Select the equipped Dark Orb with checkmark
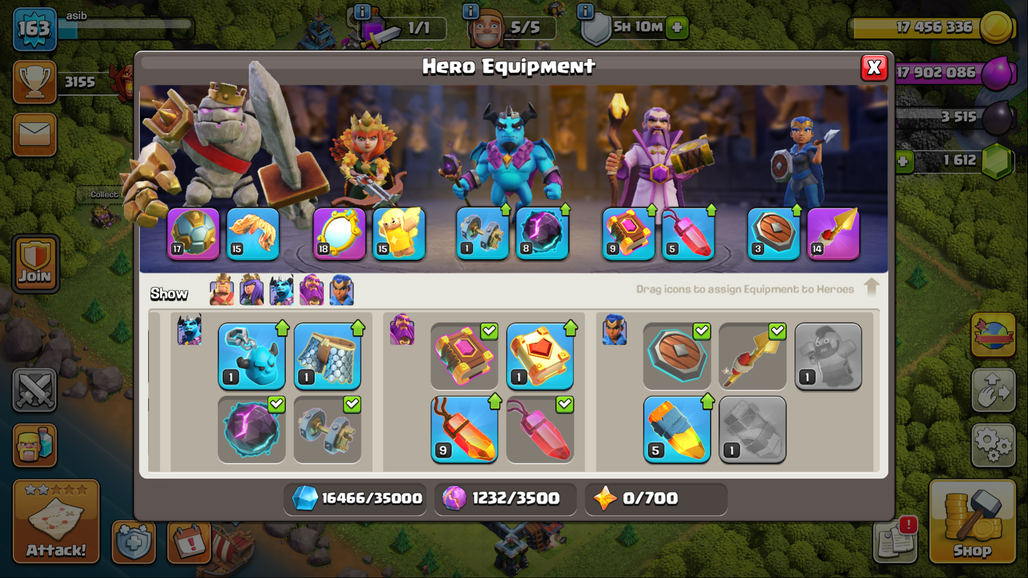Image resolution: width=1028 pixels, height=578 pixels. 252,430
